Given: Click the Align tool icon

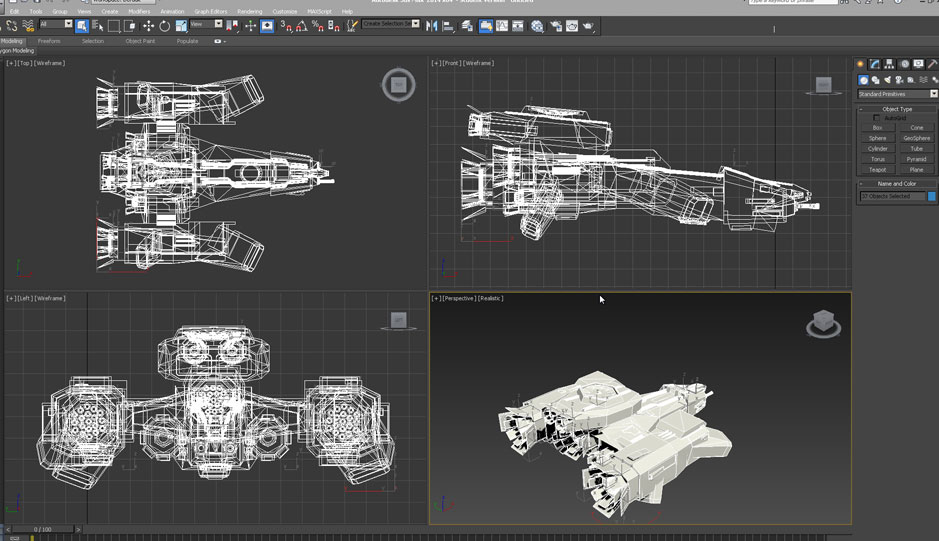Looking at the screenshot, I should [448, 26].
